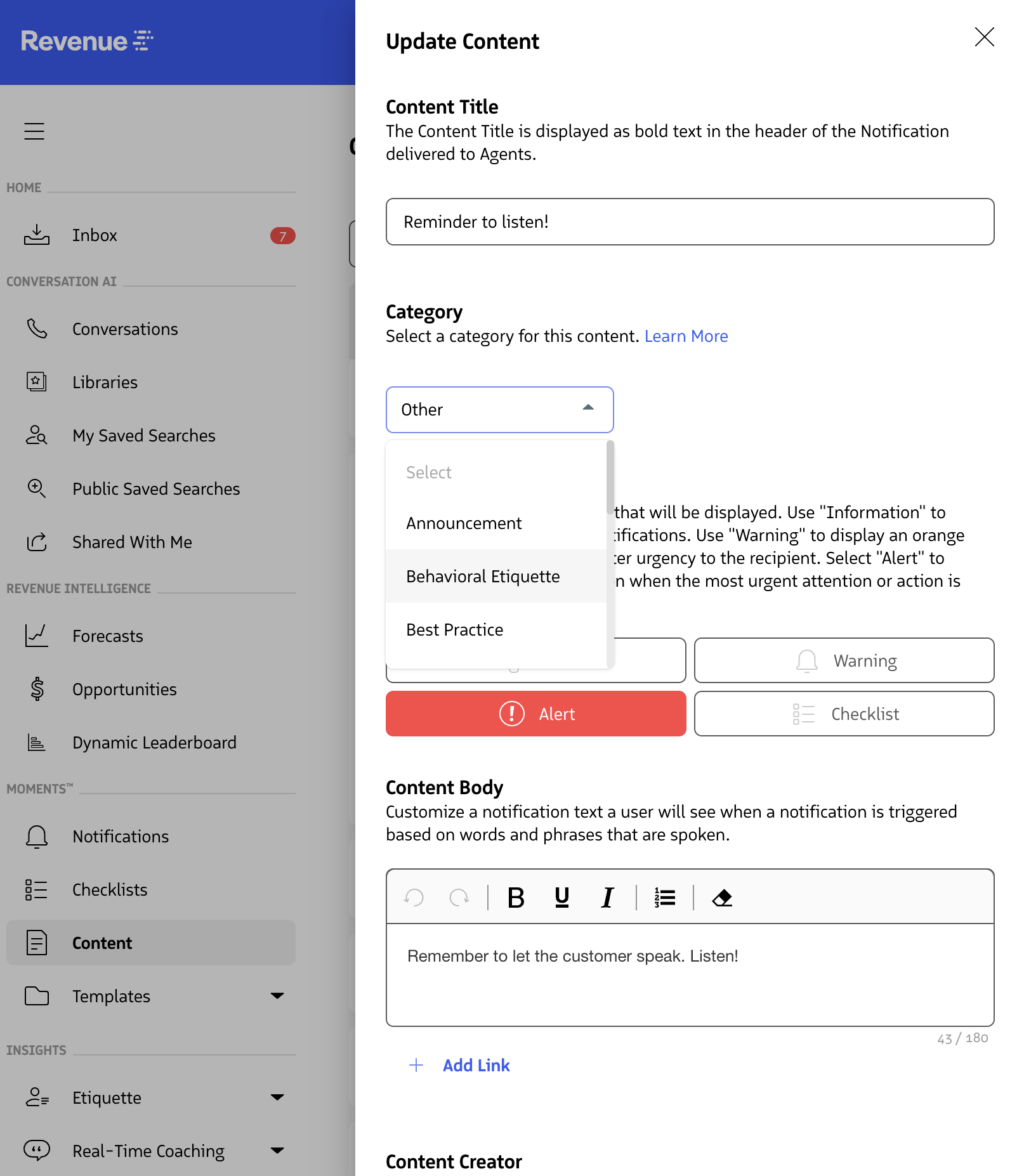Insert numbered list in editor
Image resolution: width=1024 pixels, height=1176 pixels.
(x=665, y=898)
